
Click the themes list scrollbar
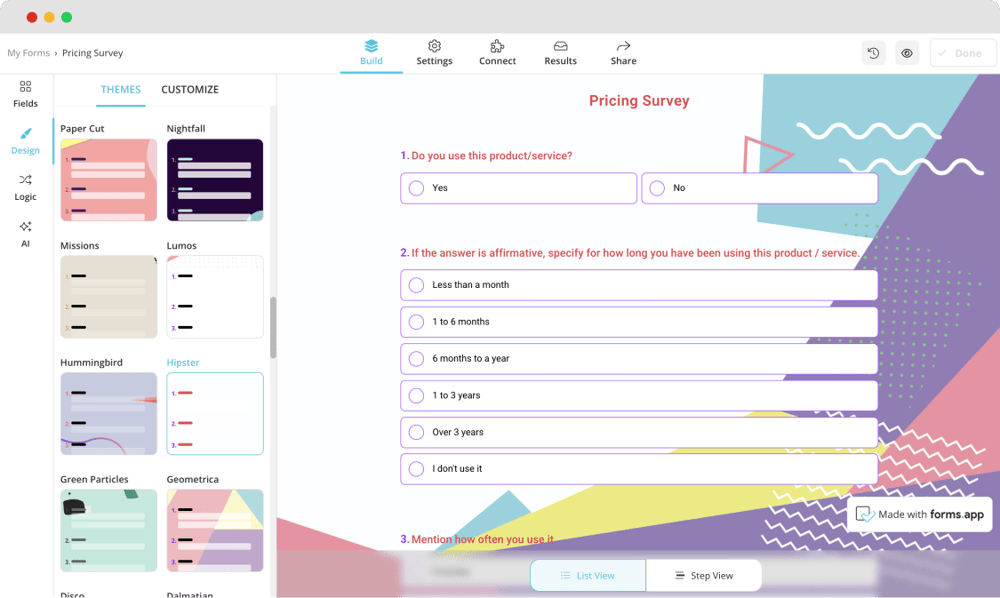pos(273,328)
